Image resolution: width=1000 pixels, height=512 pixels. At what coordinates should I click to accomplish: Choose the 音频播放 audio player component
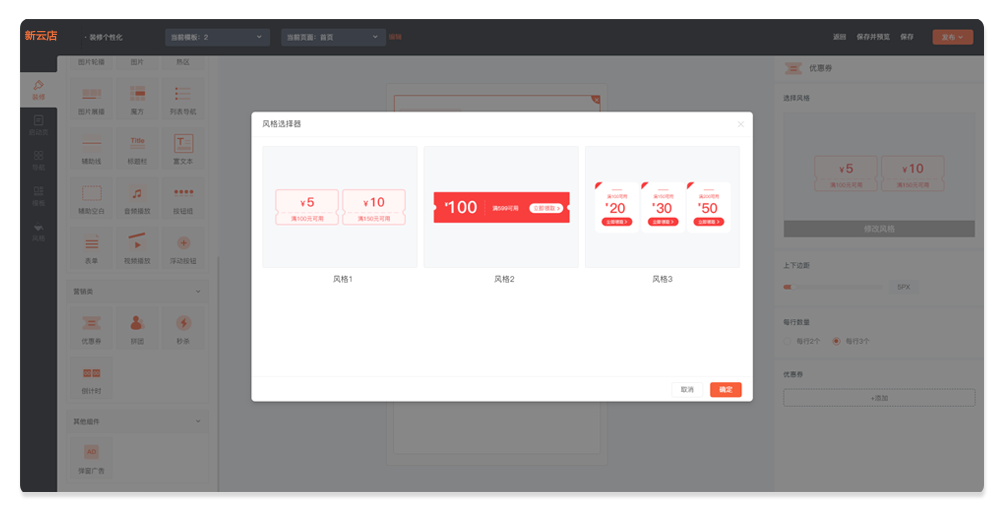(138, 194)
